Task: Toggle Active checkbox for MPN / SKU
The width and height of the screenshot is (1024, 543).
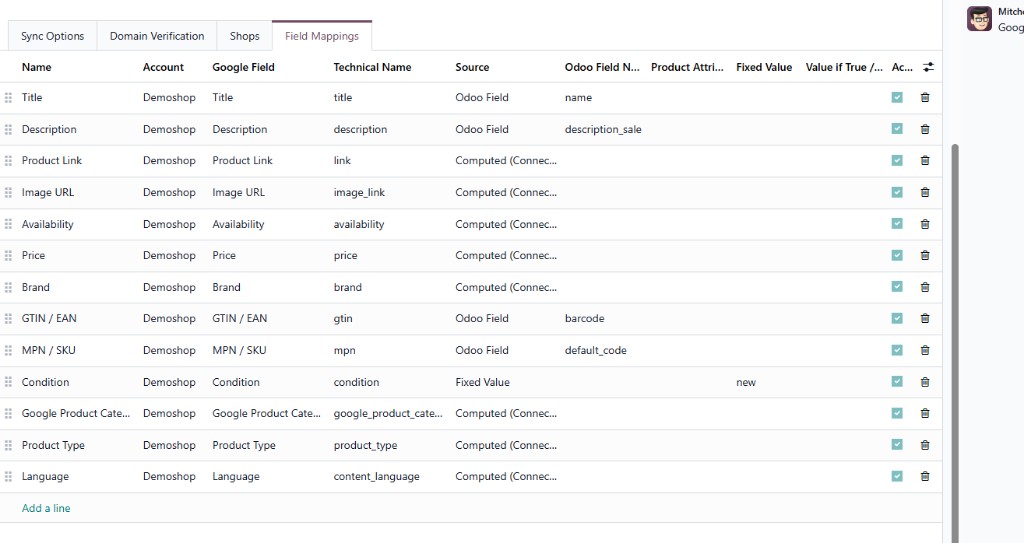Action: coord(897,350)
